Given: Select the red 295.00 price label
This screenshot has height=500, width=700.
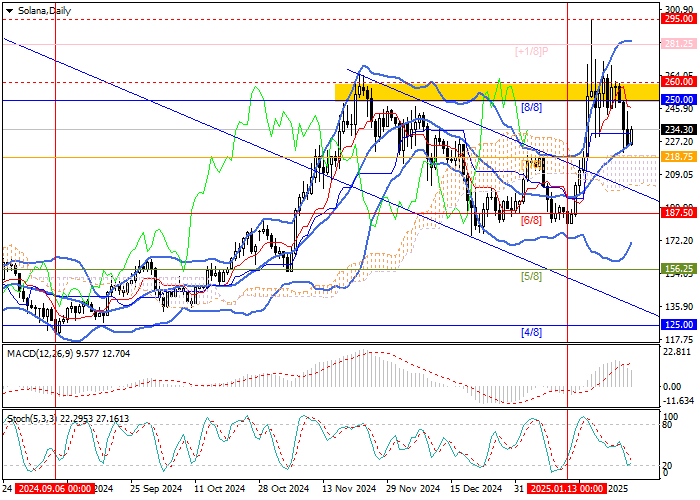Looking at the screenshot, I should [x=680, y=18].
